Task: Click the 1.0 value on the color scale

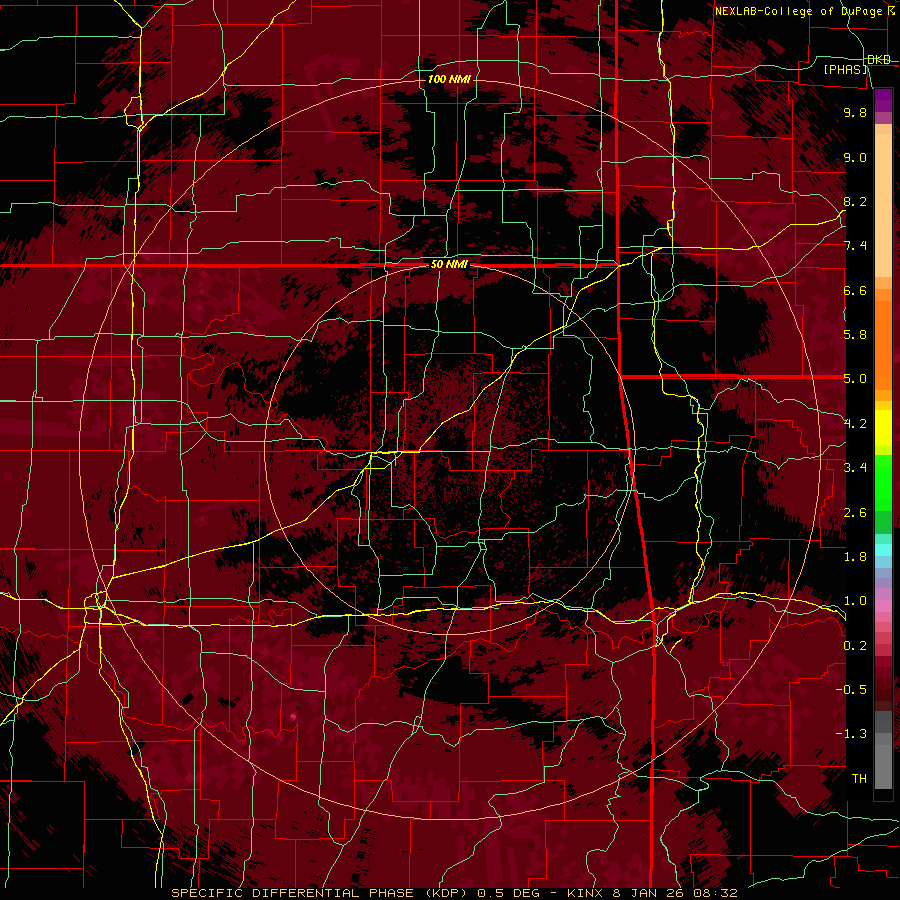Action: [855, 601]
